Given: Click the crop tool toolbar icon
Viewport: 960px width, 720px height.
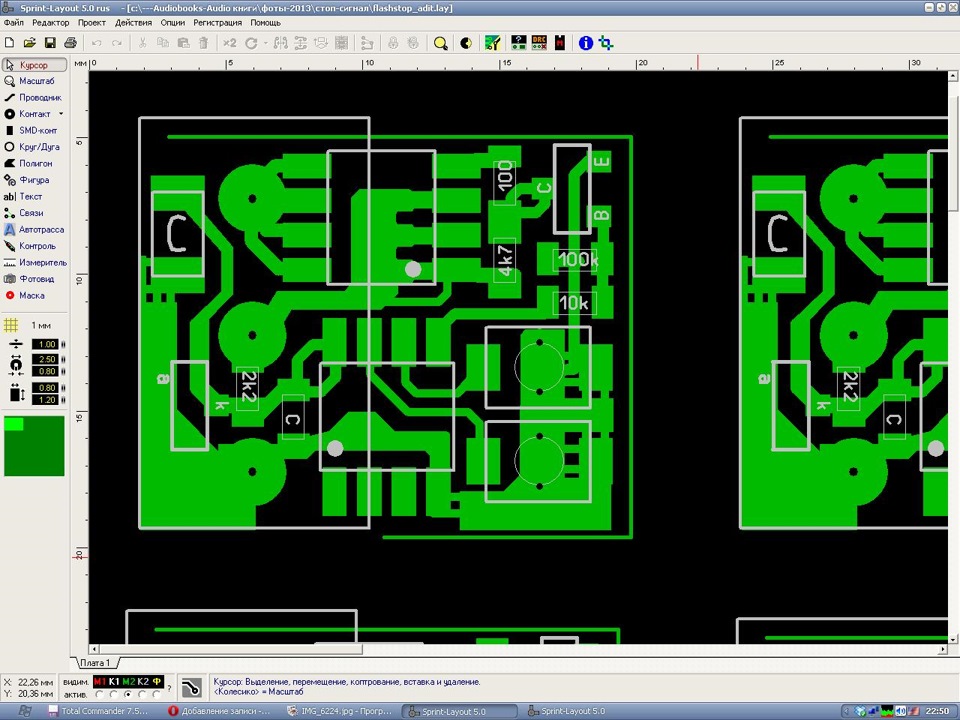Looking at the screenshot, I should [x=606, y=43].
